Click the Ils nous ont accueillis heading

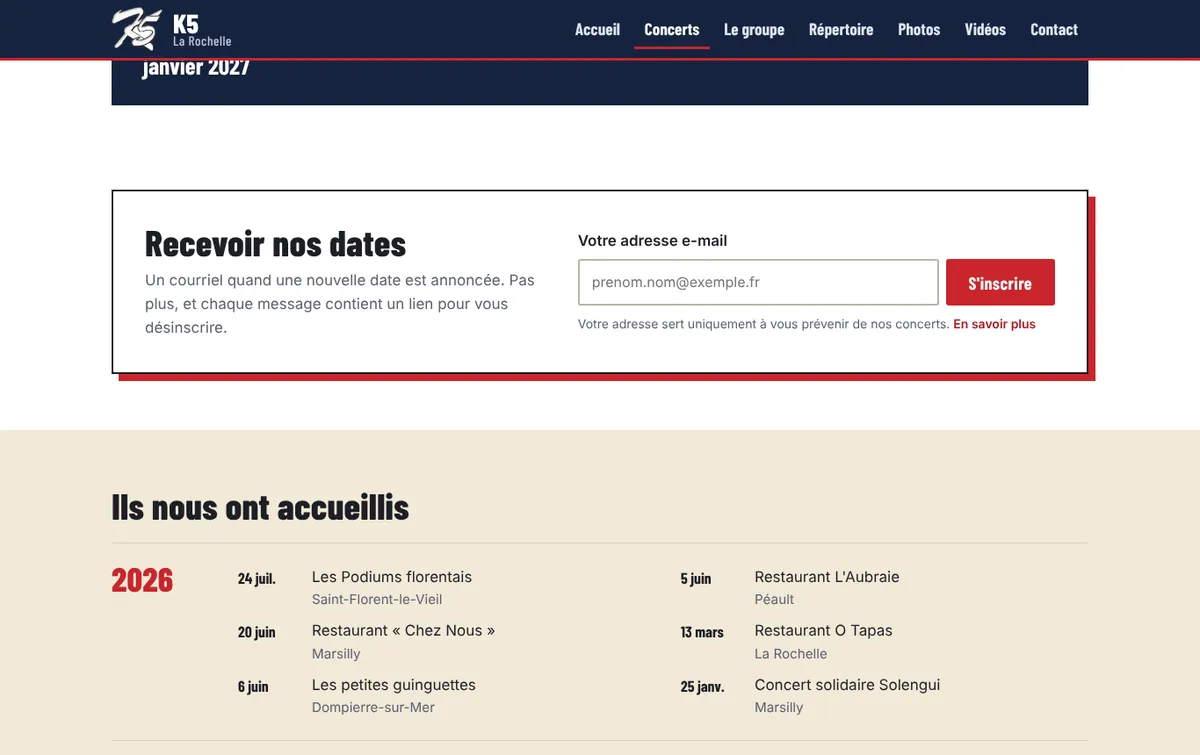(260, 507)
